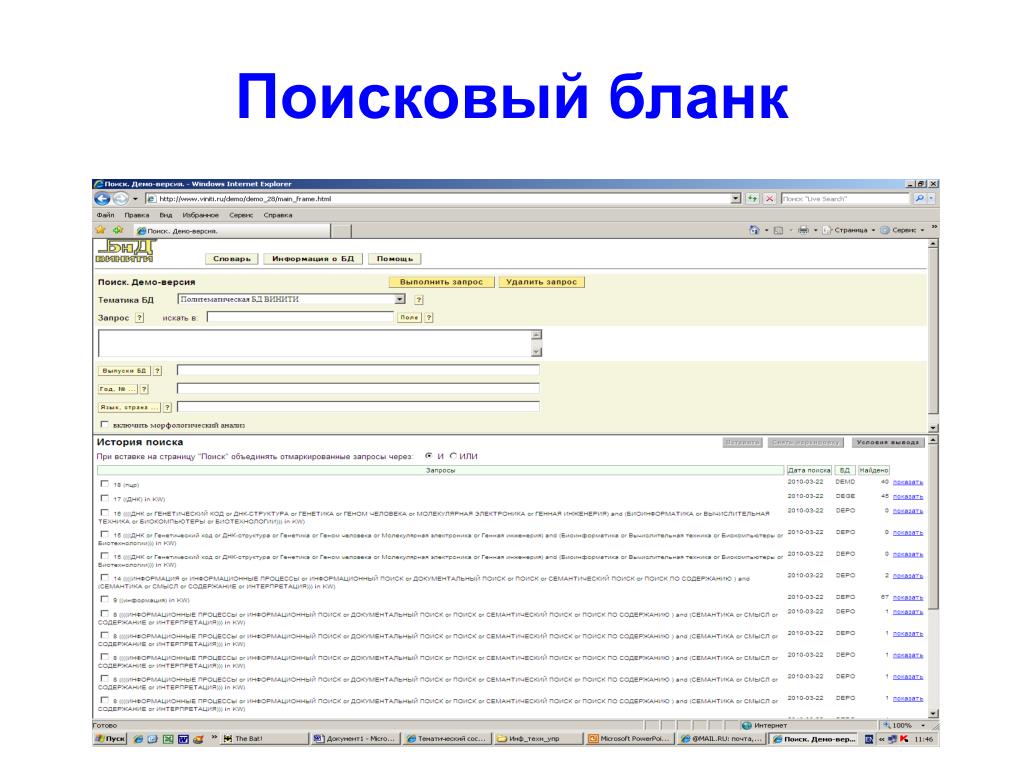Click the red Kaspersky tray icon
Image resolution: width=1024 pixels, height=768 pixels.
pos(904,739)
